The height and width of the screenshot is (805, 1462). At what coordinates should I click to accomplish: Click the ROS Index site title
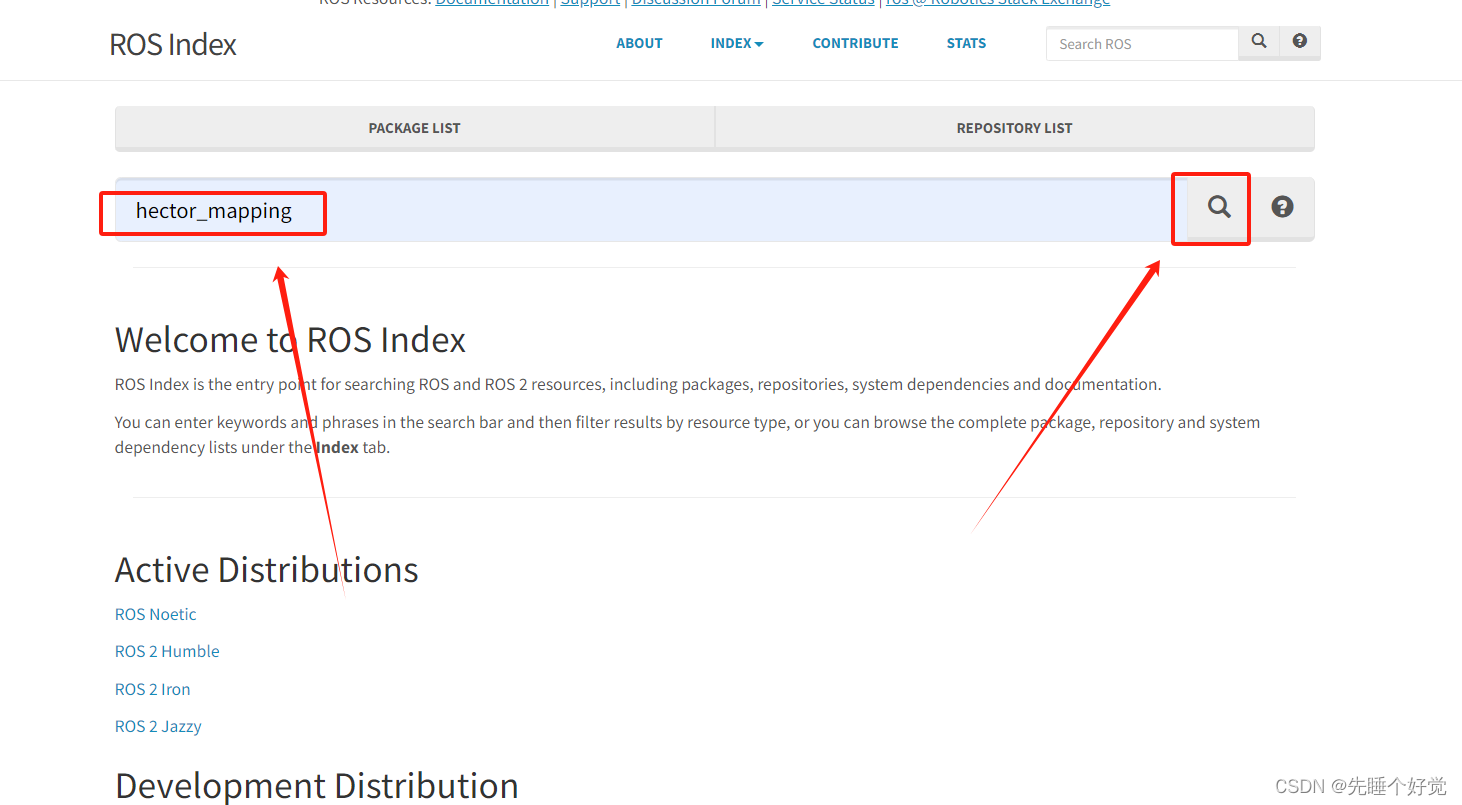click(173, 44)
